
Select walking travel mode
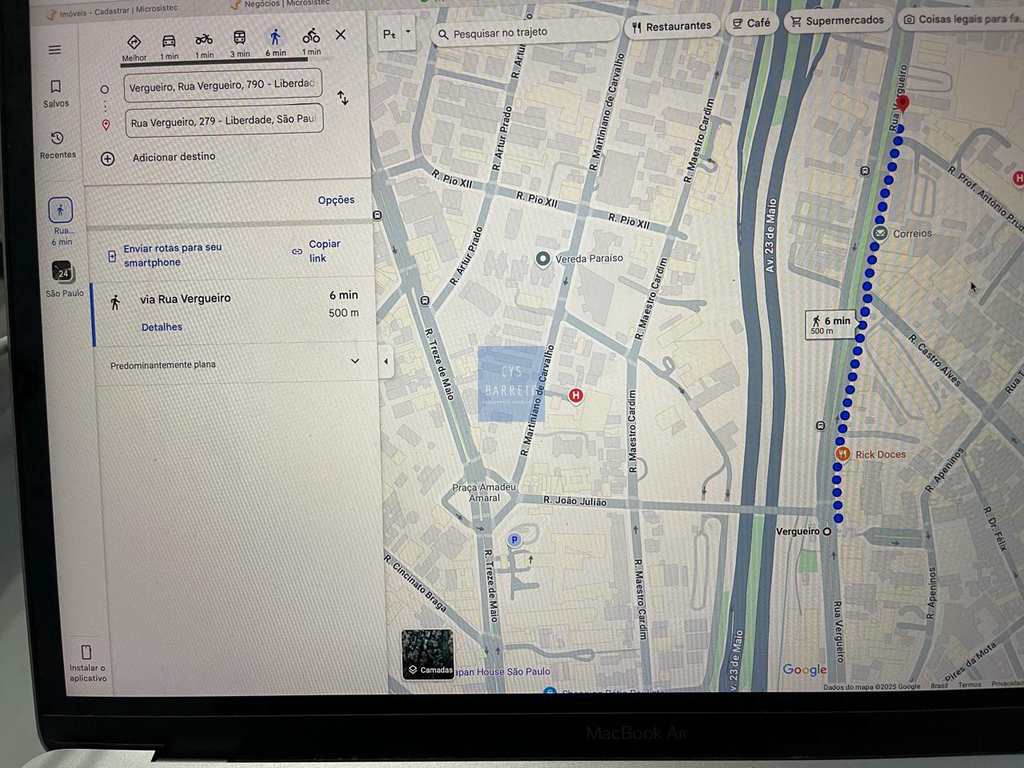point(275,43)
